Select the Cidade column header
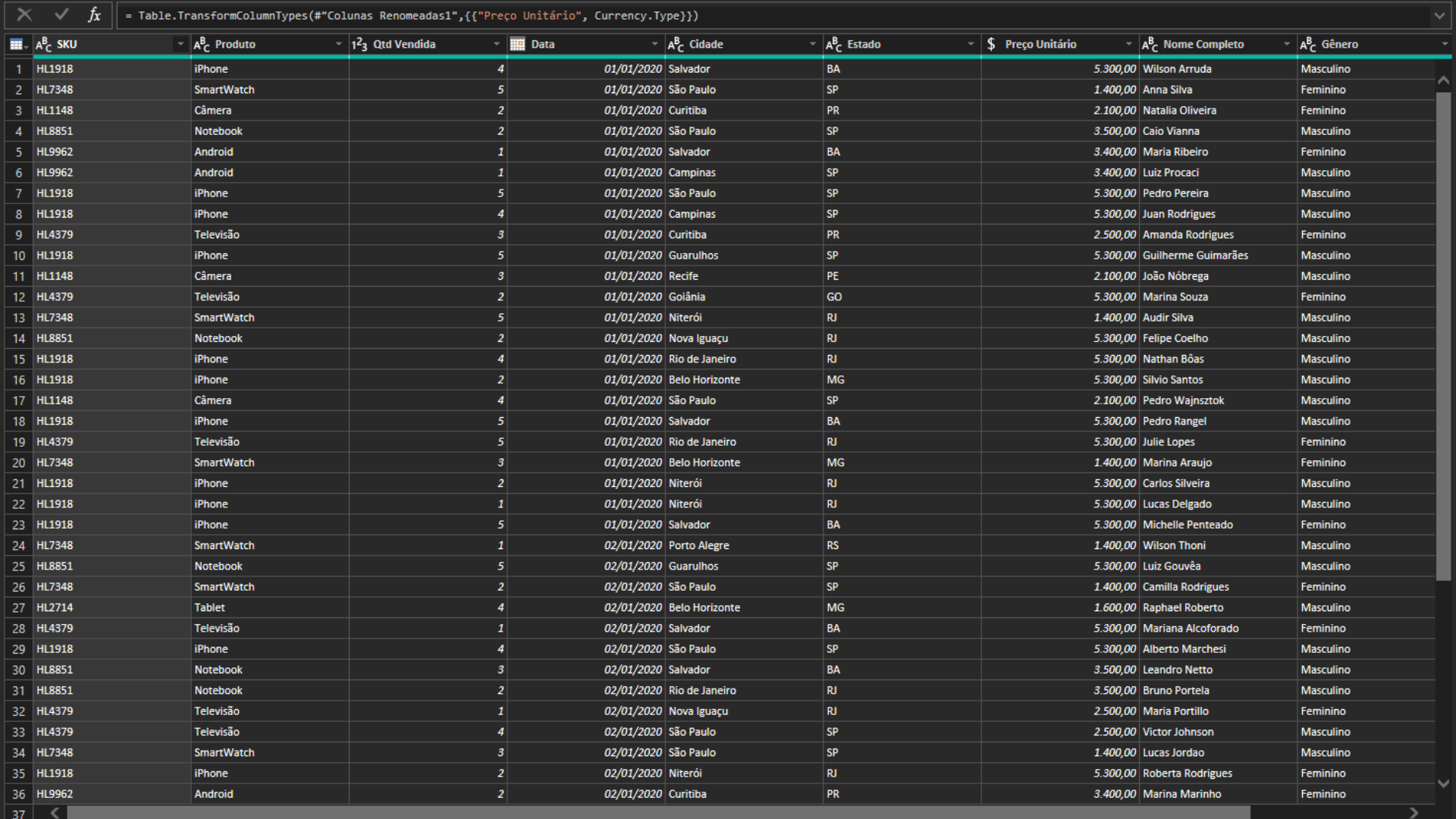 click(744, 45)
